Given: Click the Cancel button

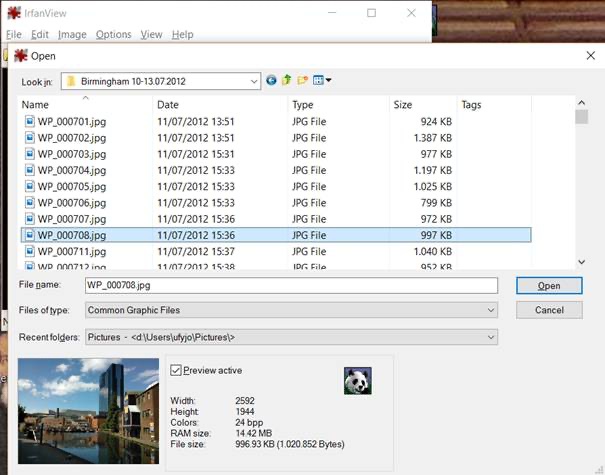Looking at the screenshot, I should [549, 310].
